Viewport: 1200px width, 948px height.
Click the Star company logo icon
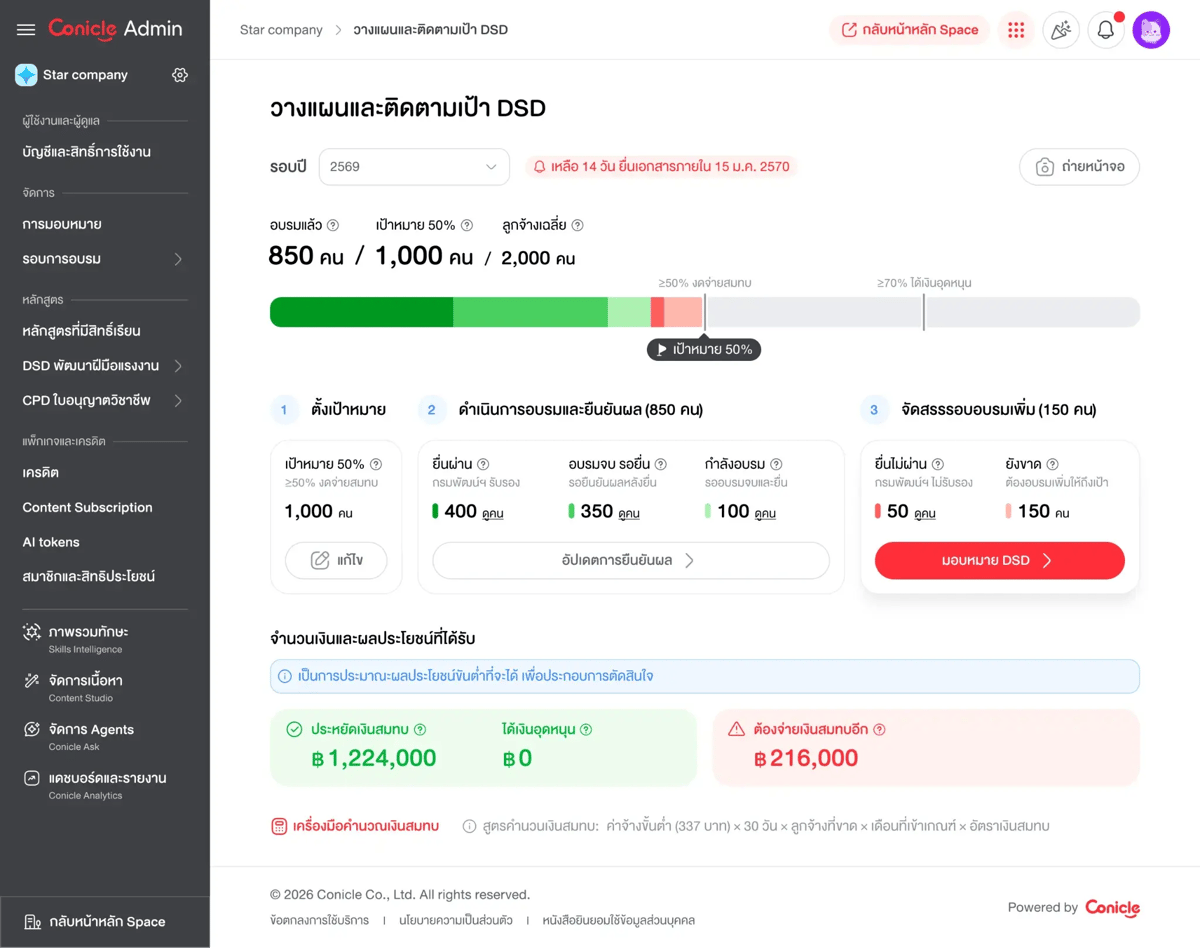(x=26, y=75)
